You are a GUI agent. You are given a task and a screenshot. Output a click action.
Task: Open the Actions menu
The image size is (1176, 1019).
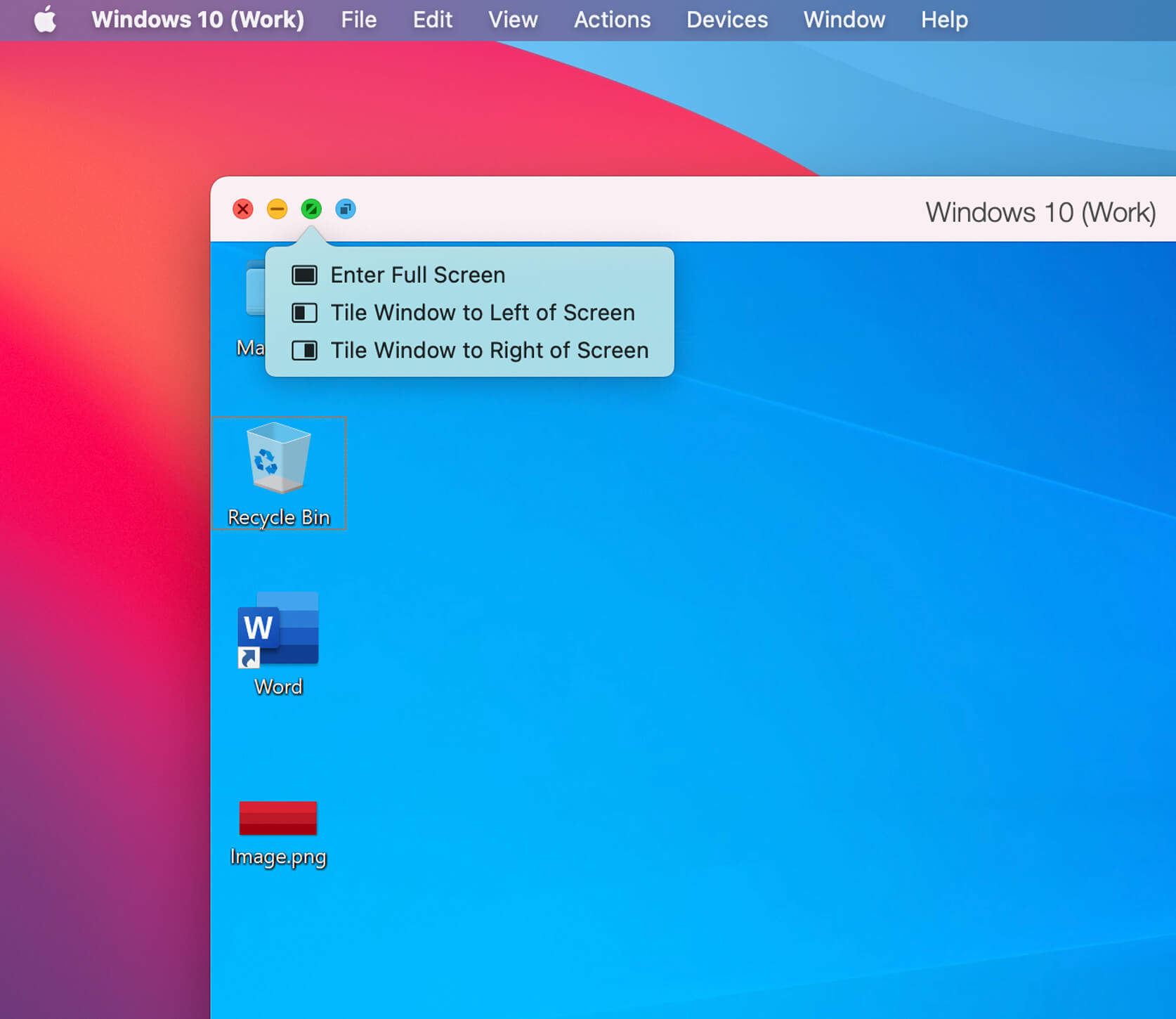[612, 20]
